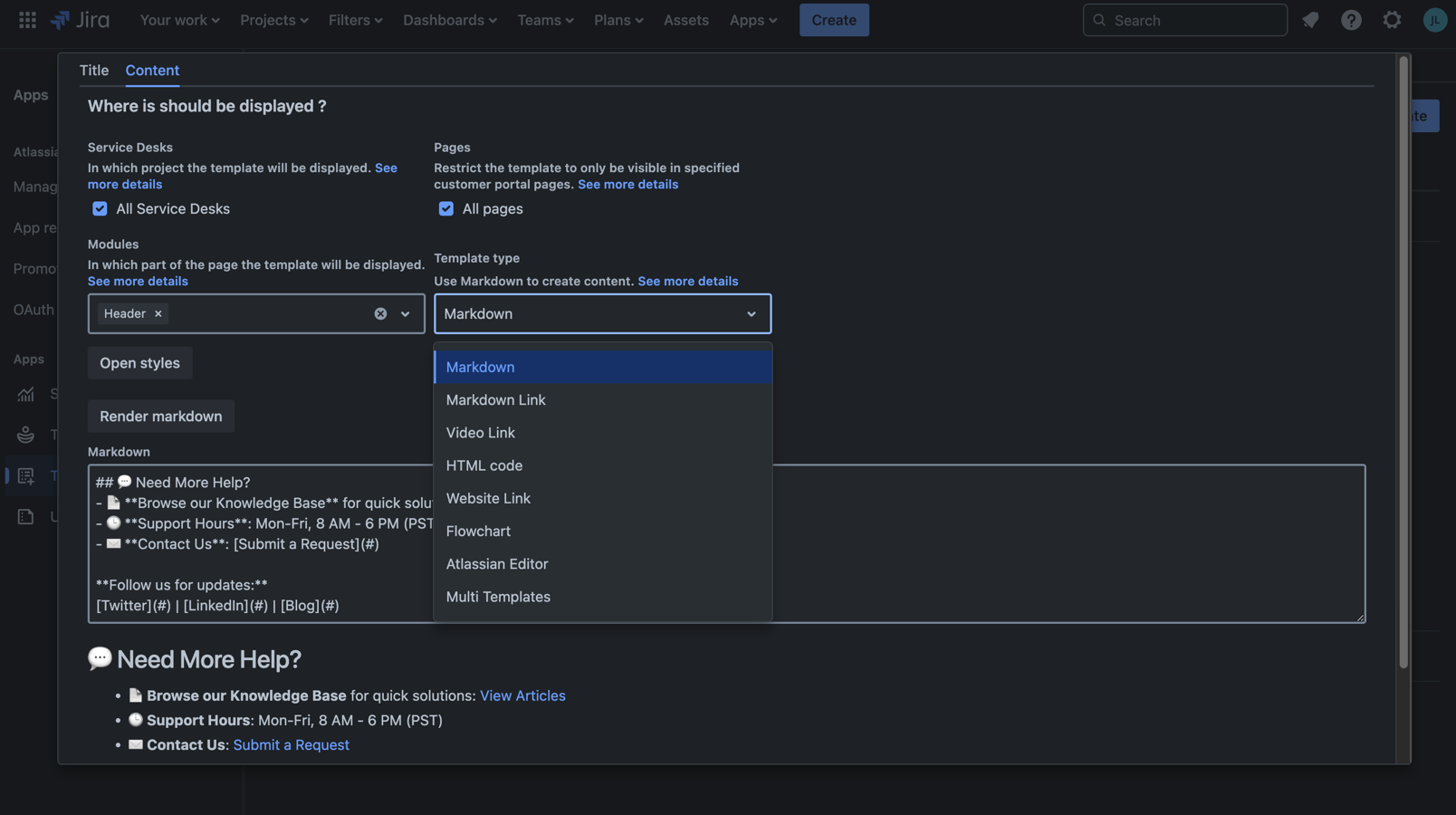The height and width of the screenshot is (815, 1456).
Task: Collapse the Template type Markdown dropdown
Action: (751, 314)
